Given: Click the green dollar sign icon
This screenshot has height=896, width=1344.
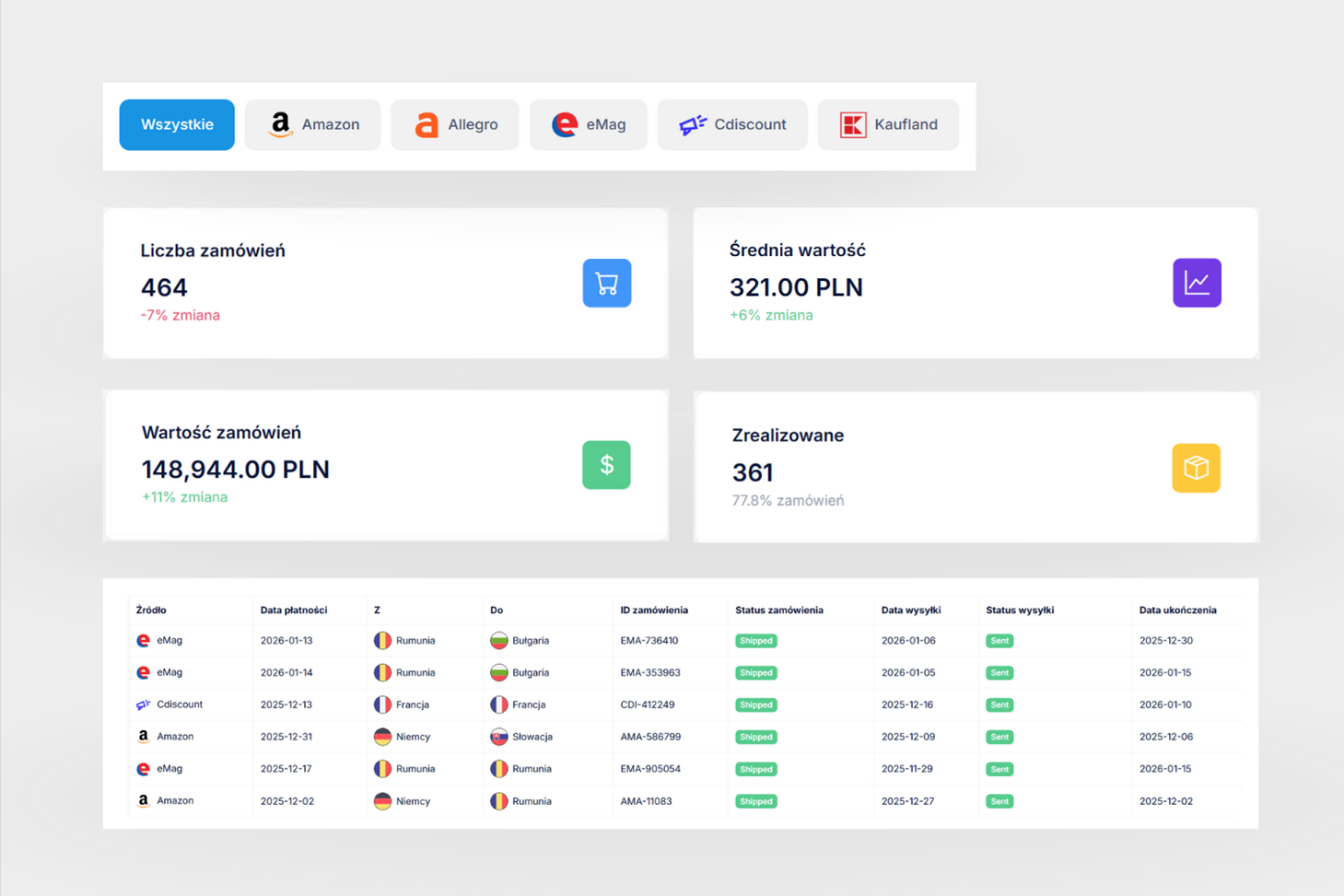Looking at the screenshot, I should click(606, 465).
